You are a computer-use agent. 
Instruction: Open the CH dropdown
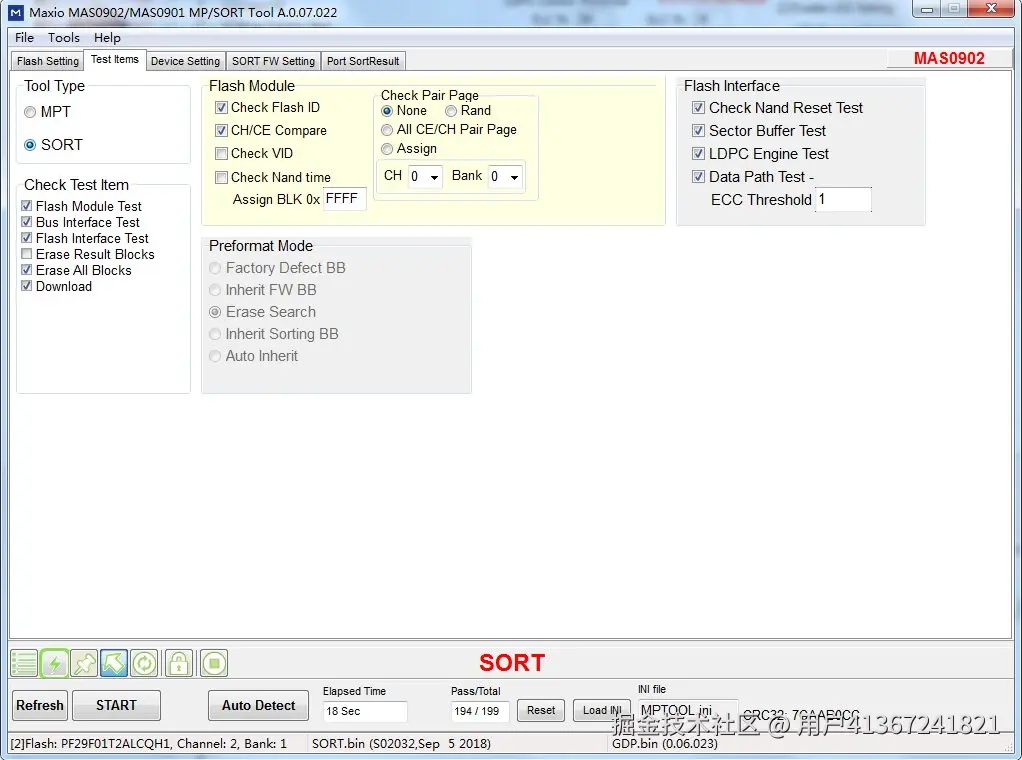[x=425, y=177]
